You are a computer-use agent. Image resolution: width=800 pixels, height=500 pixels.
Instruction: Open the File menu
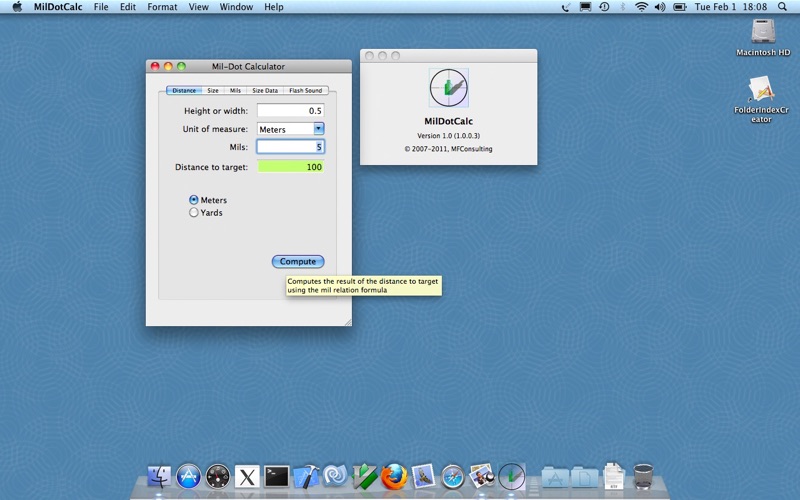101,7
